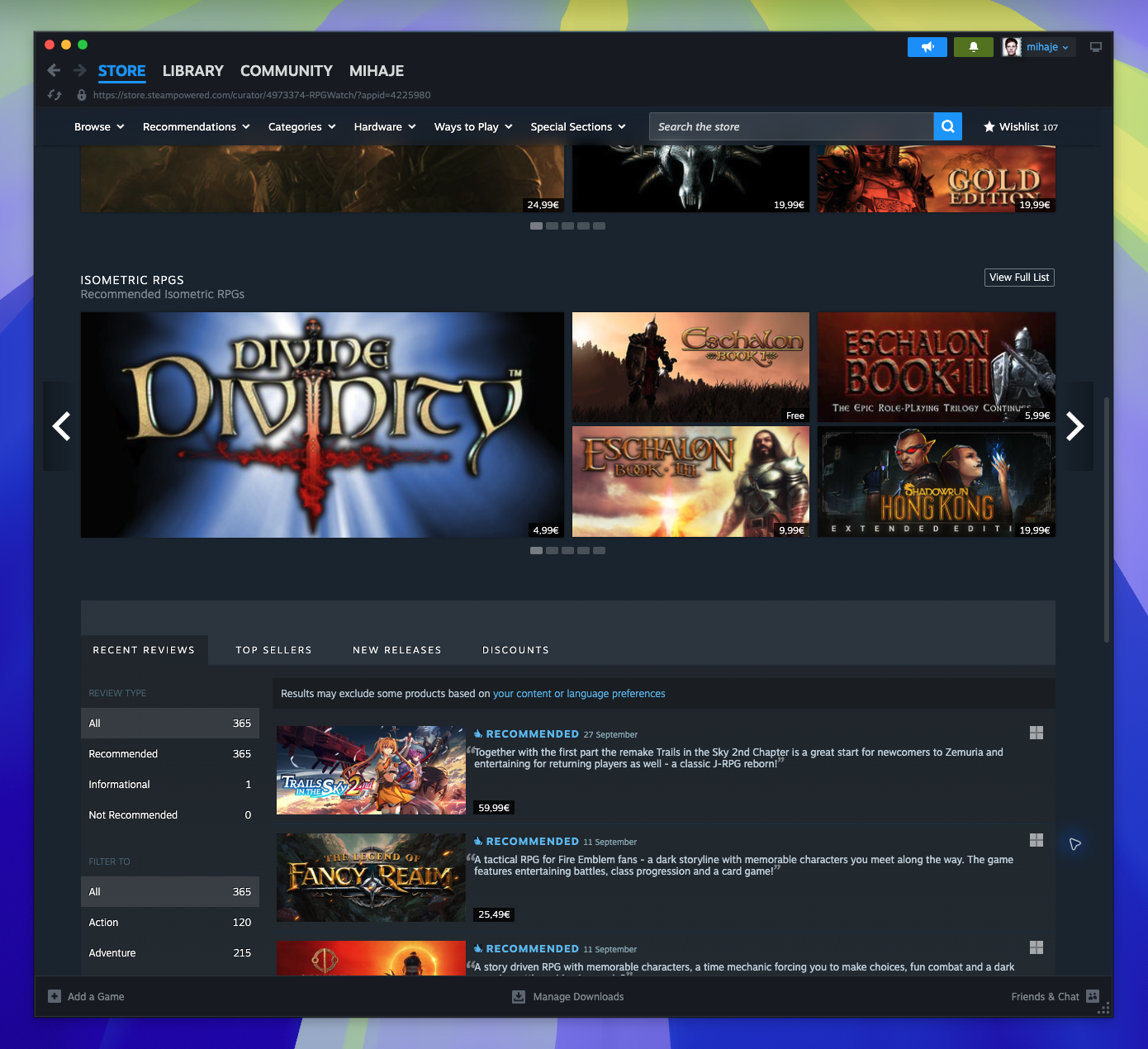Select the Informational review type

point(170,784)
